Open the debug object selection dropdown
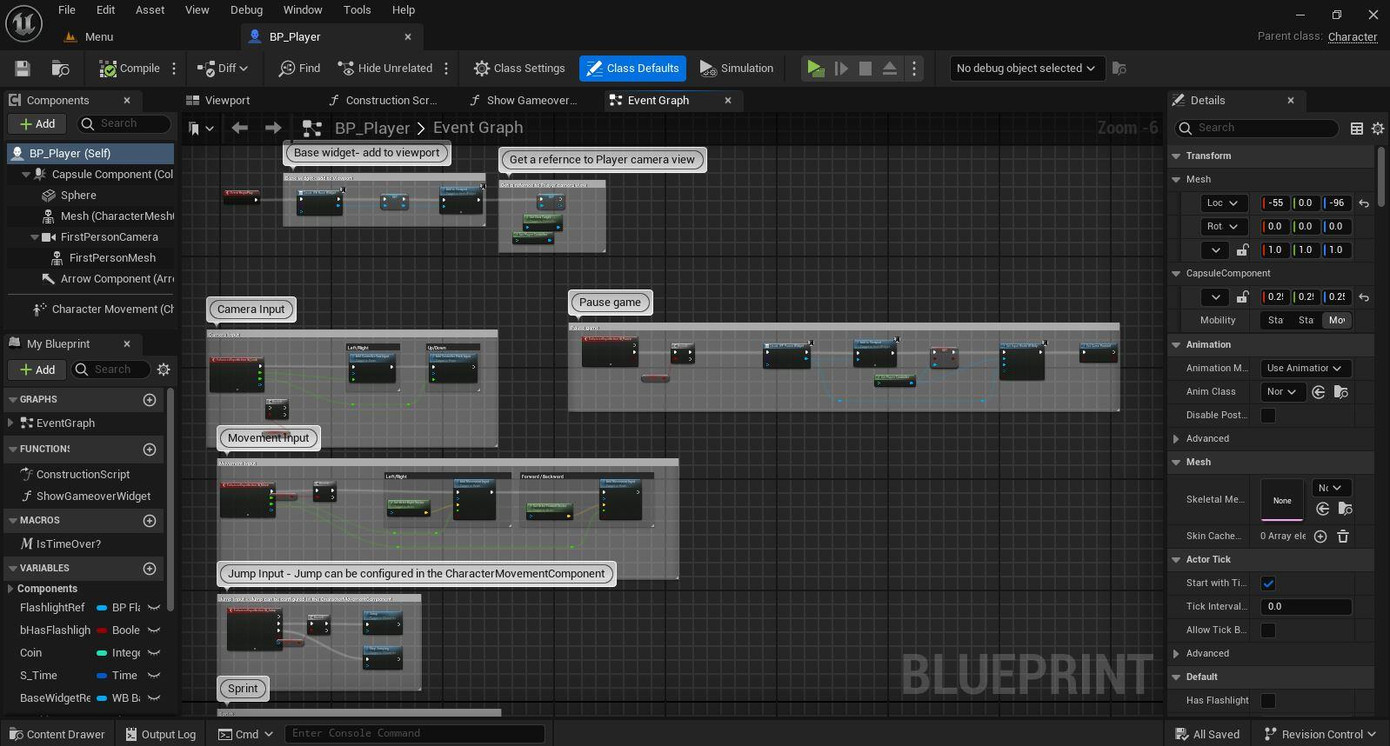This screenshot has height=746, width=1390. (x=1024, y=68)
